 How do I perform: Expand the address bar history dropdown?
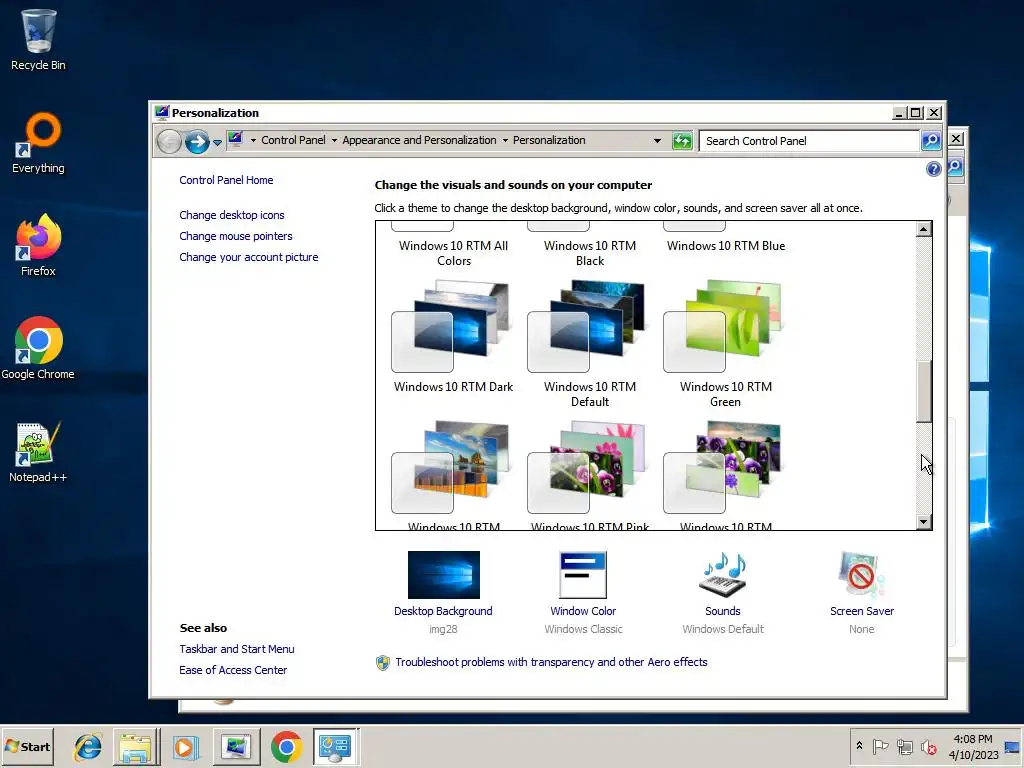coord(657,140)
